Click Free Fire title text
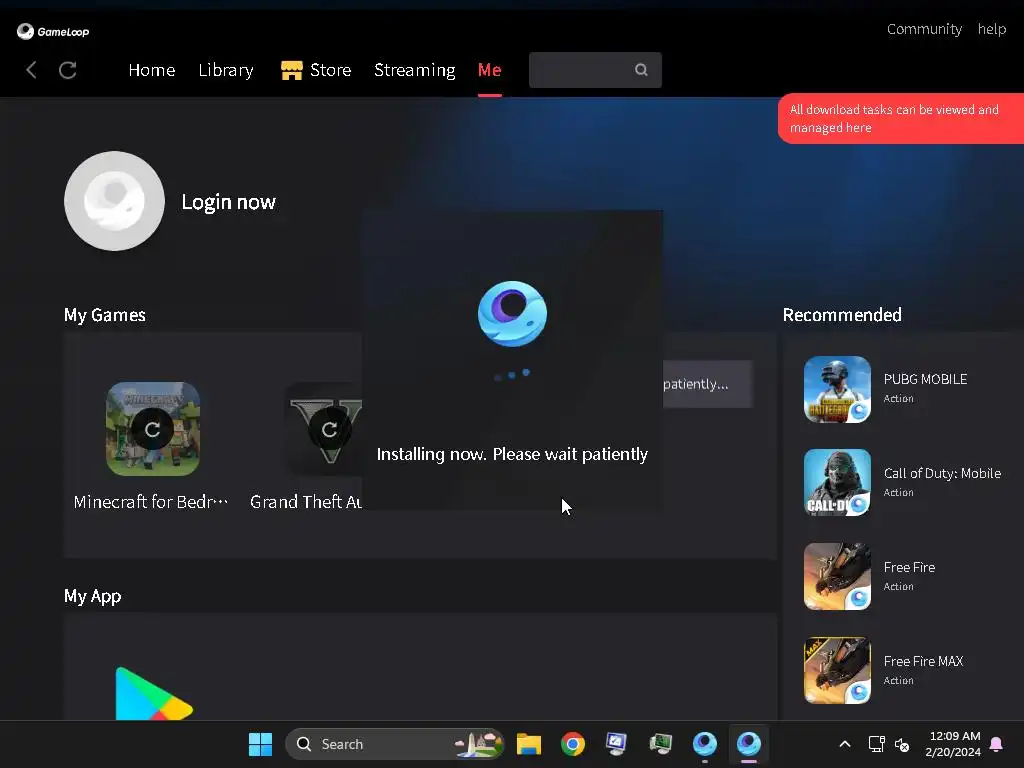The width and height of the screenshot is (1024, 768). coord(909,568)
